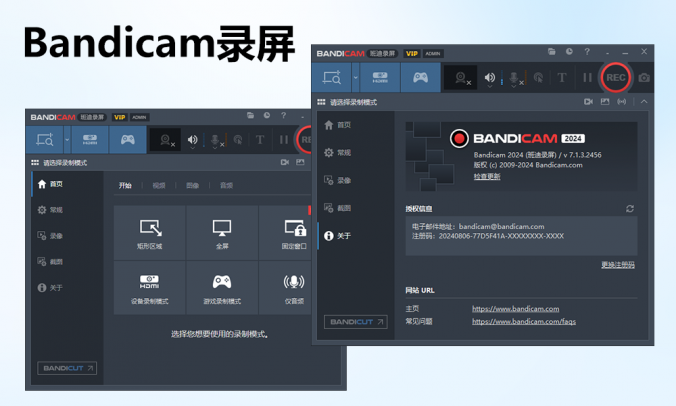Choose 固定窗口 recording mode tile
The width and height of the screenshot is (676, 406).
[x=285, y=233]
